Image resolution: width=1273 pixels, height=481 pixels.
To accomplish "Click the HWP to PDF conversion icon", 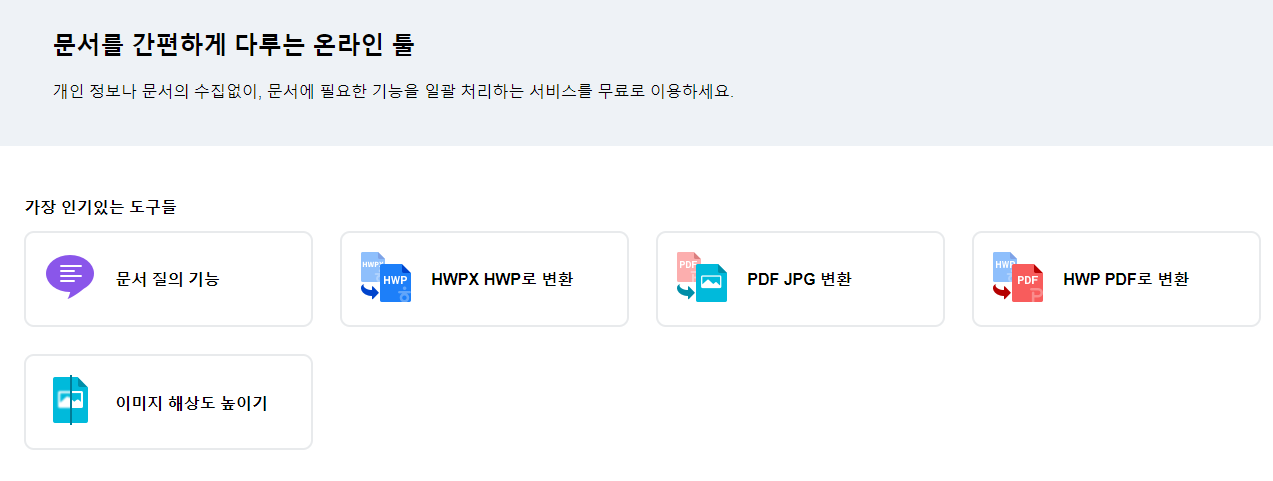I will [x=1018, y=278].
